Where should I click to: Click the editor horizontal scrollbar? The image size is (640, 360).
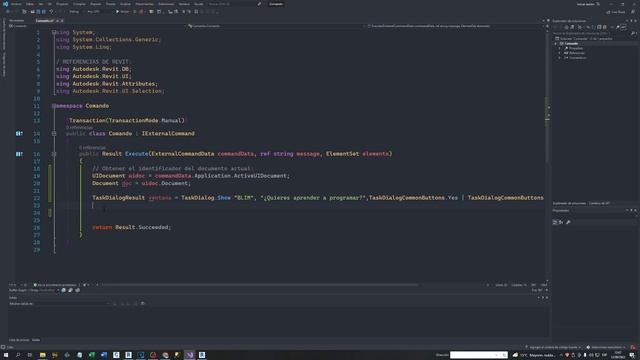tap(260, 285)
